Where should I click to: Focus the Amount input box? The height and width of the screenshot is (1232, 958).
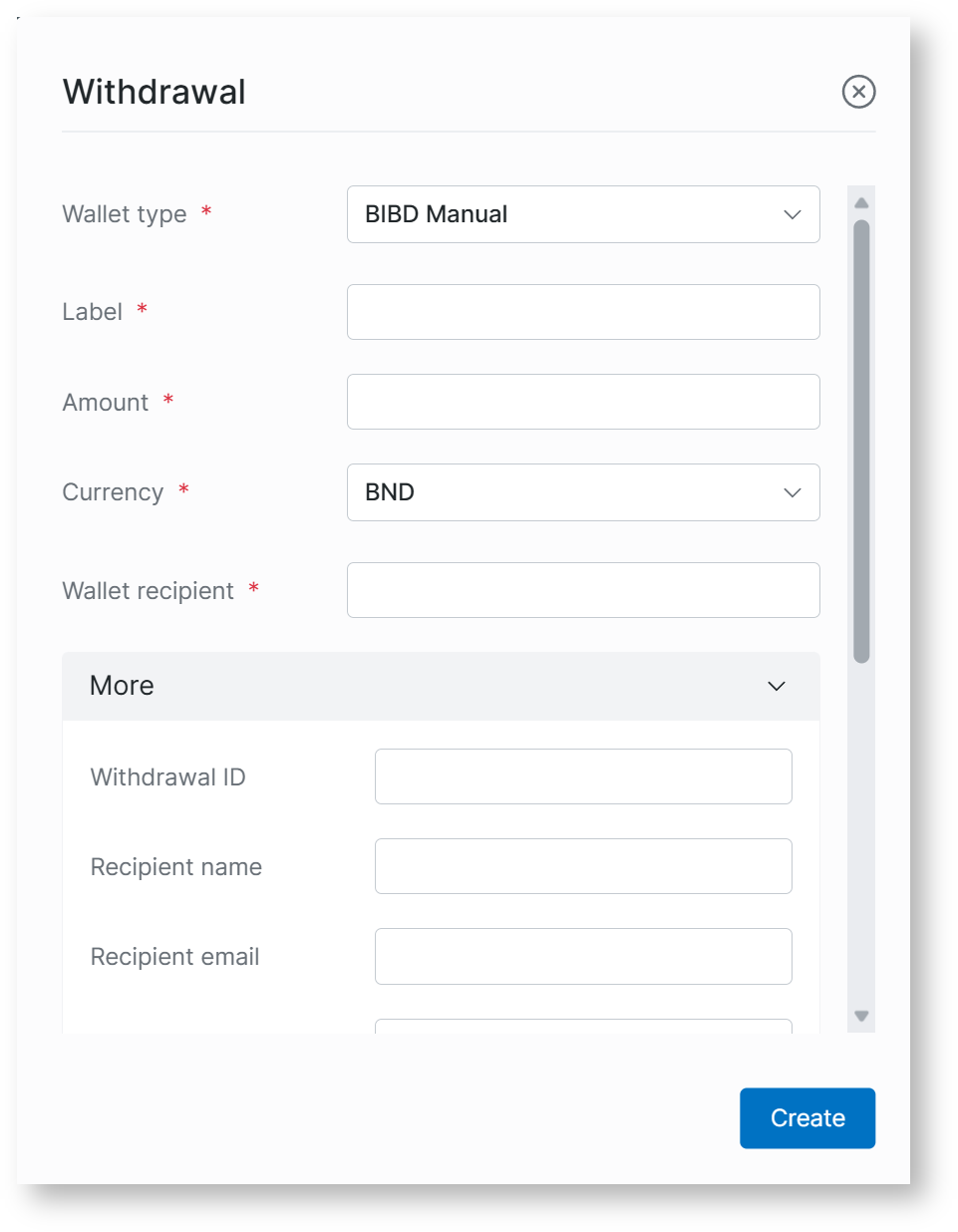pos(582,402)
